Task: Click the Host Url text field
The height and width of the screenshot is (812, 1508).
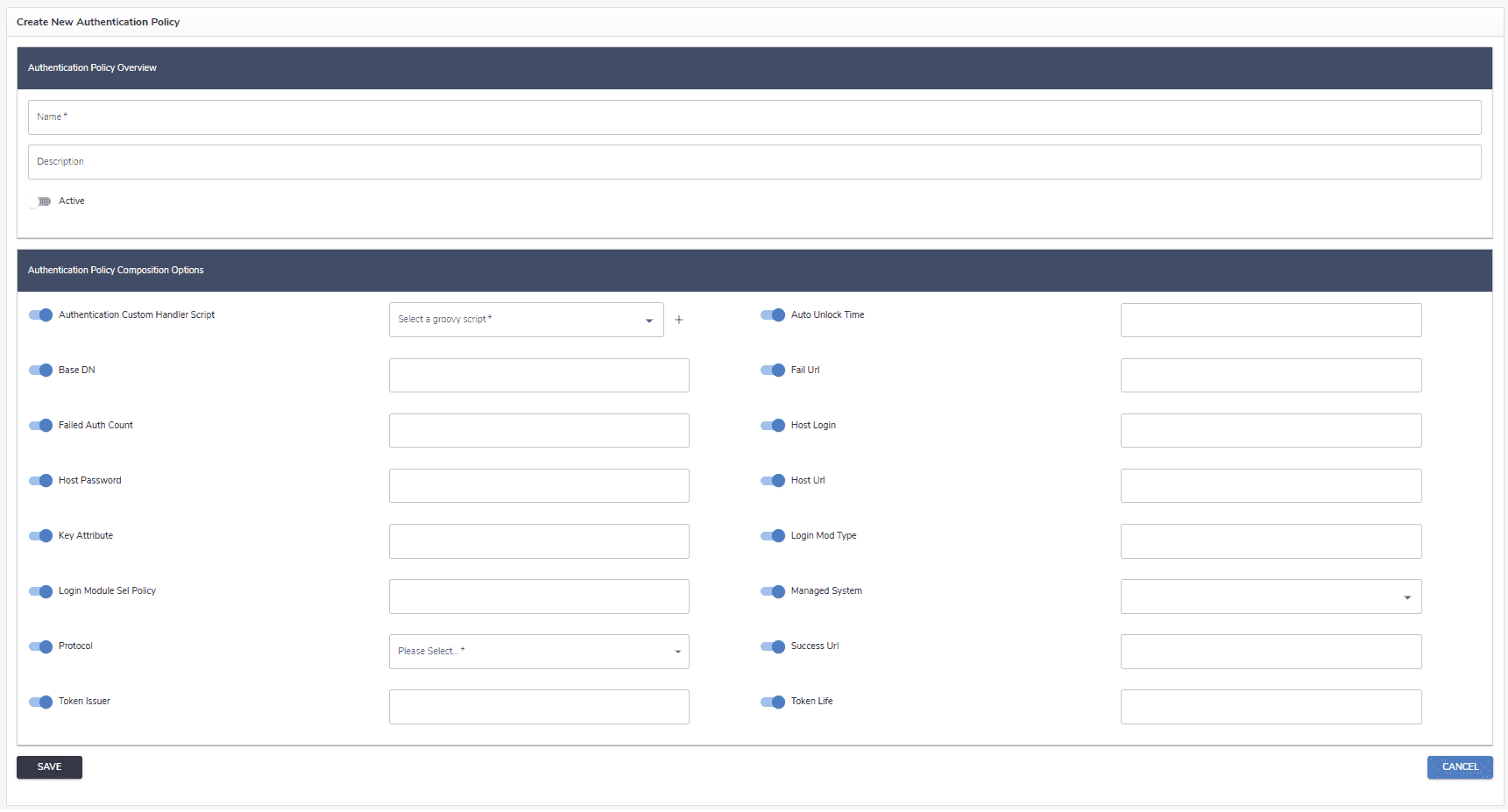Action: click(1271, 486)
